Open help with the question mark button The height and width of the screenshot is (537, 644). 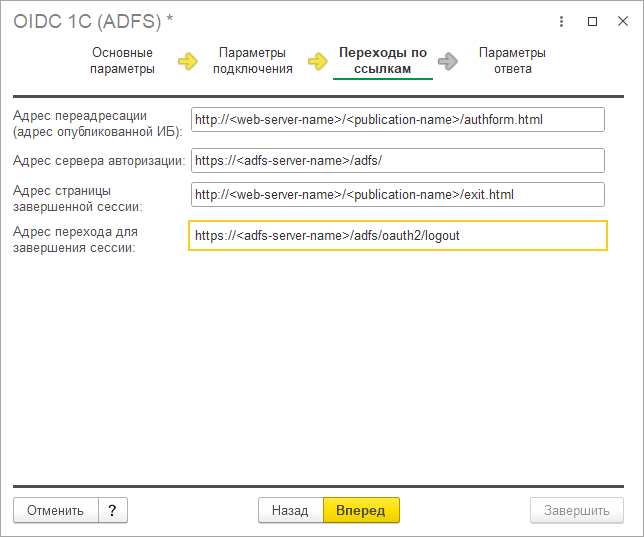point(112,510)
